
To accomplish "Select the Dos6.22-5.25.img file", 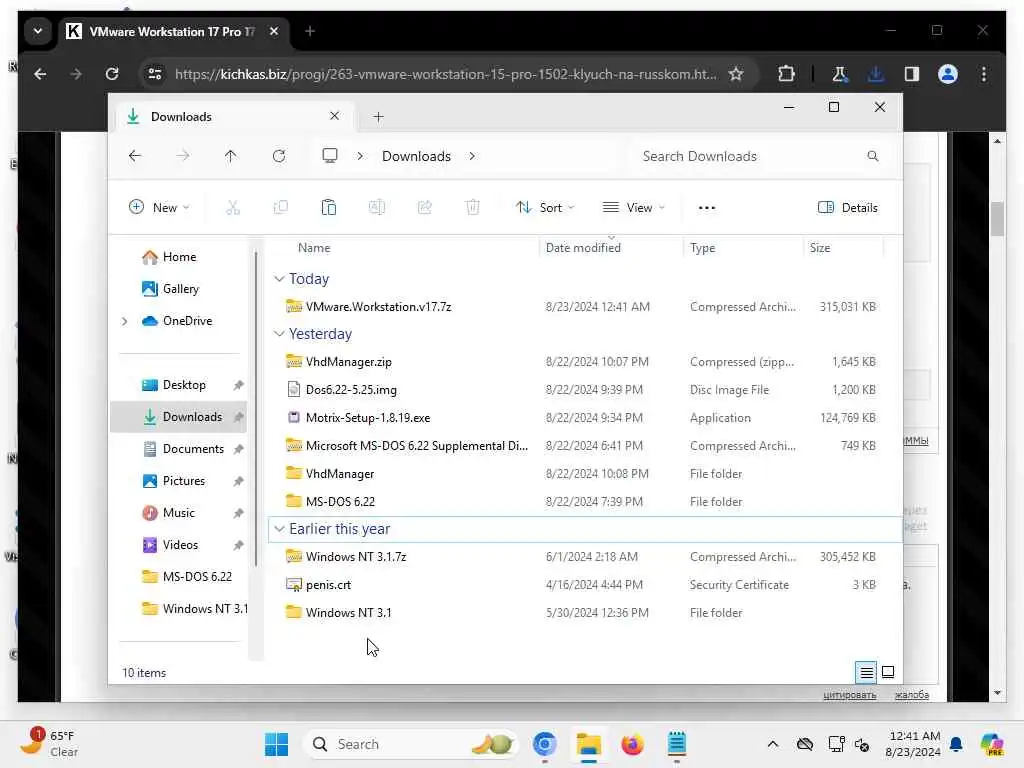I will click(583, 390).
